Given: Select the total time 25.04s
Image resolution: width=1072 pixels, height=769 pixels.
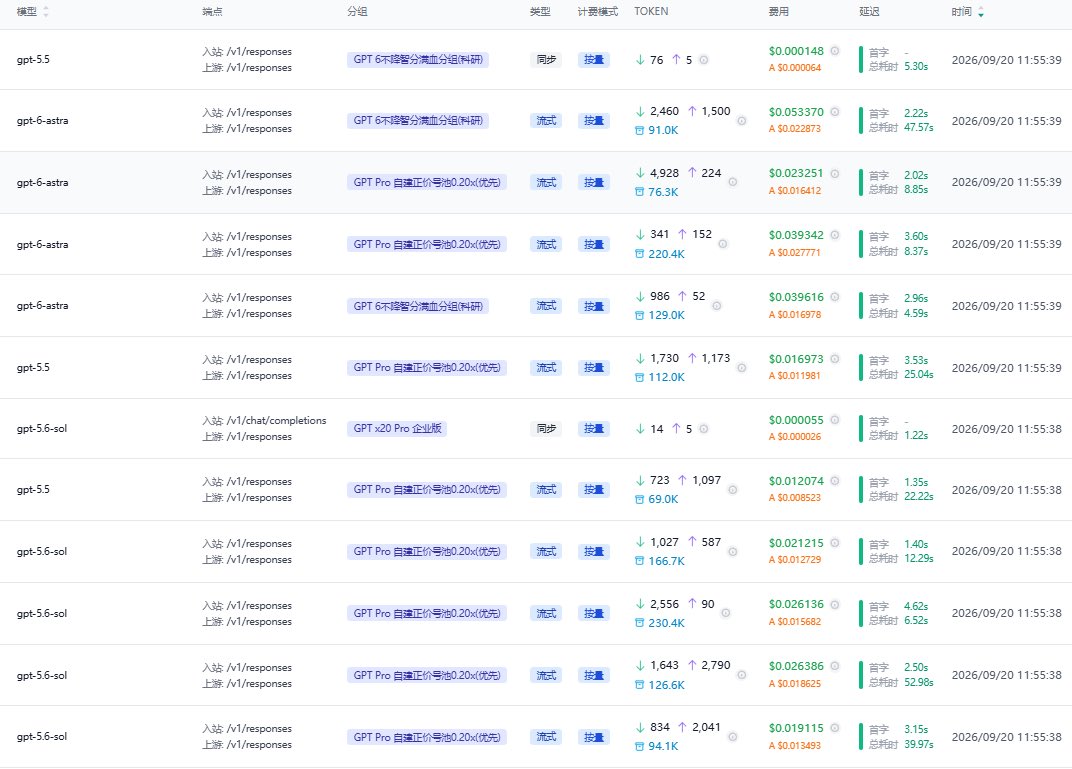Looking at the screenshot, I should [918, 375].
